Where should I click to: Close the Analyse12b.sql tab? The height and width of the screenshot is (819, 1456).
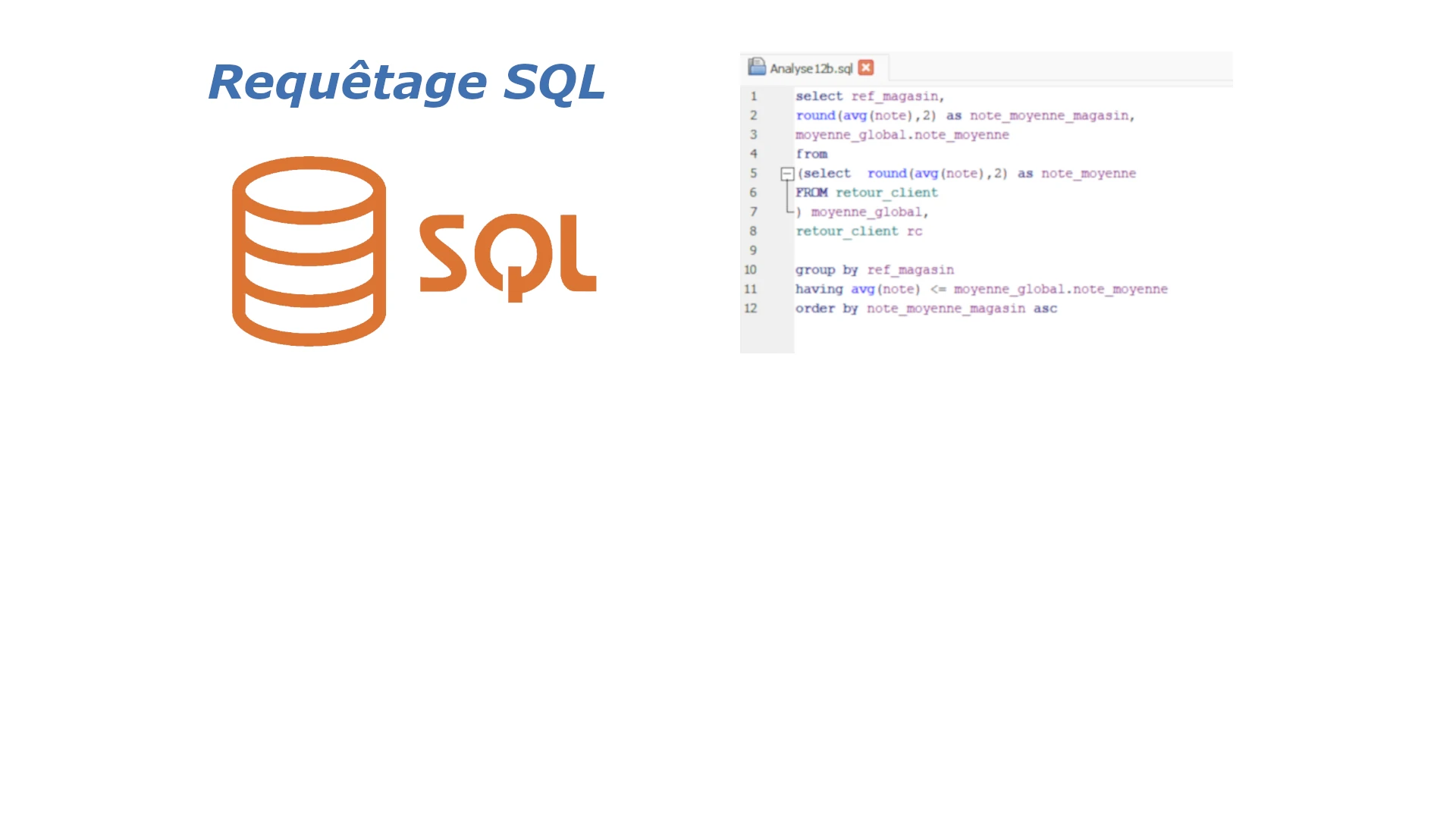[866, 67]
